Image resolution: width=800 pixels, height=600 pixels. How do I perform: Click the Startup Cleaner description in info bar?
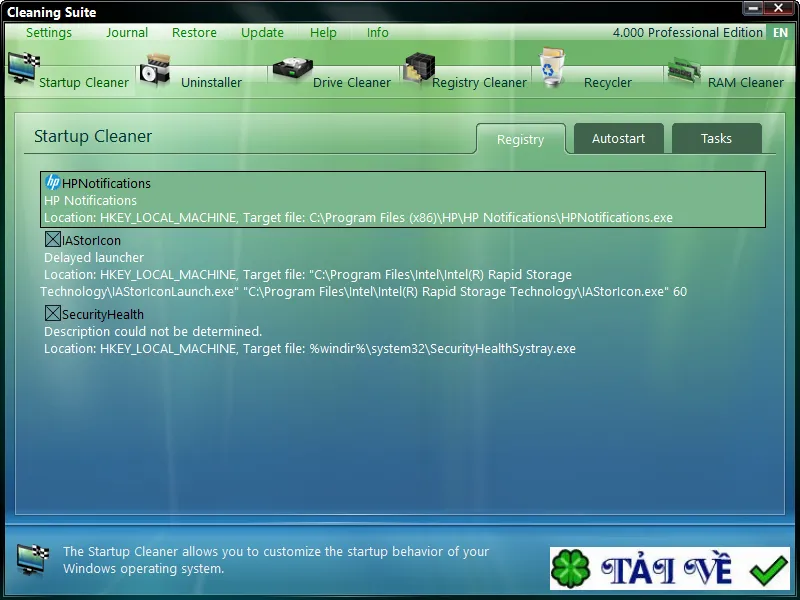(276, 560)
